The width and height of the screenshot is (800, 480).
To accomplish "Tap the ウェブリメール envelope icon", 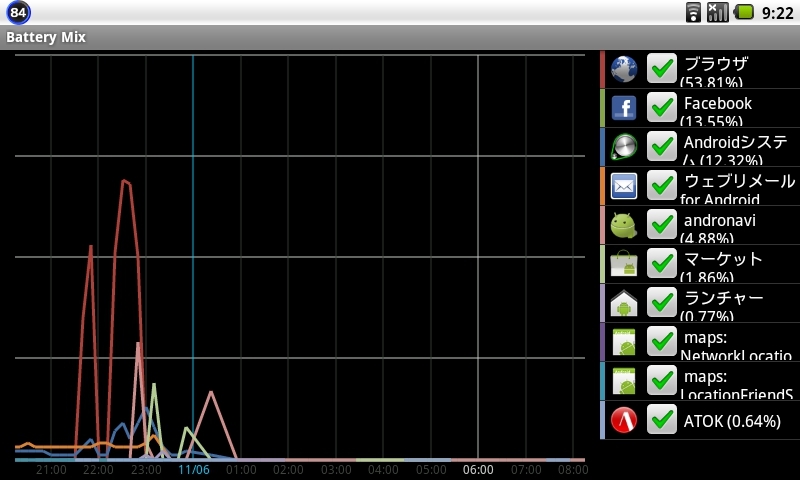I will [623, 186].
